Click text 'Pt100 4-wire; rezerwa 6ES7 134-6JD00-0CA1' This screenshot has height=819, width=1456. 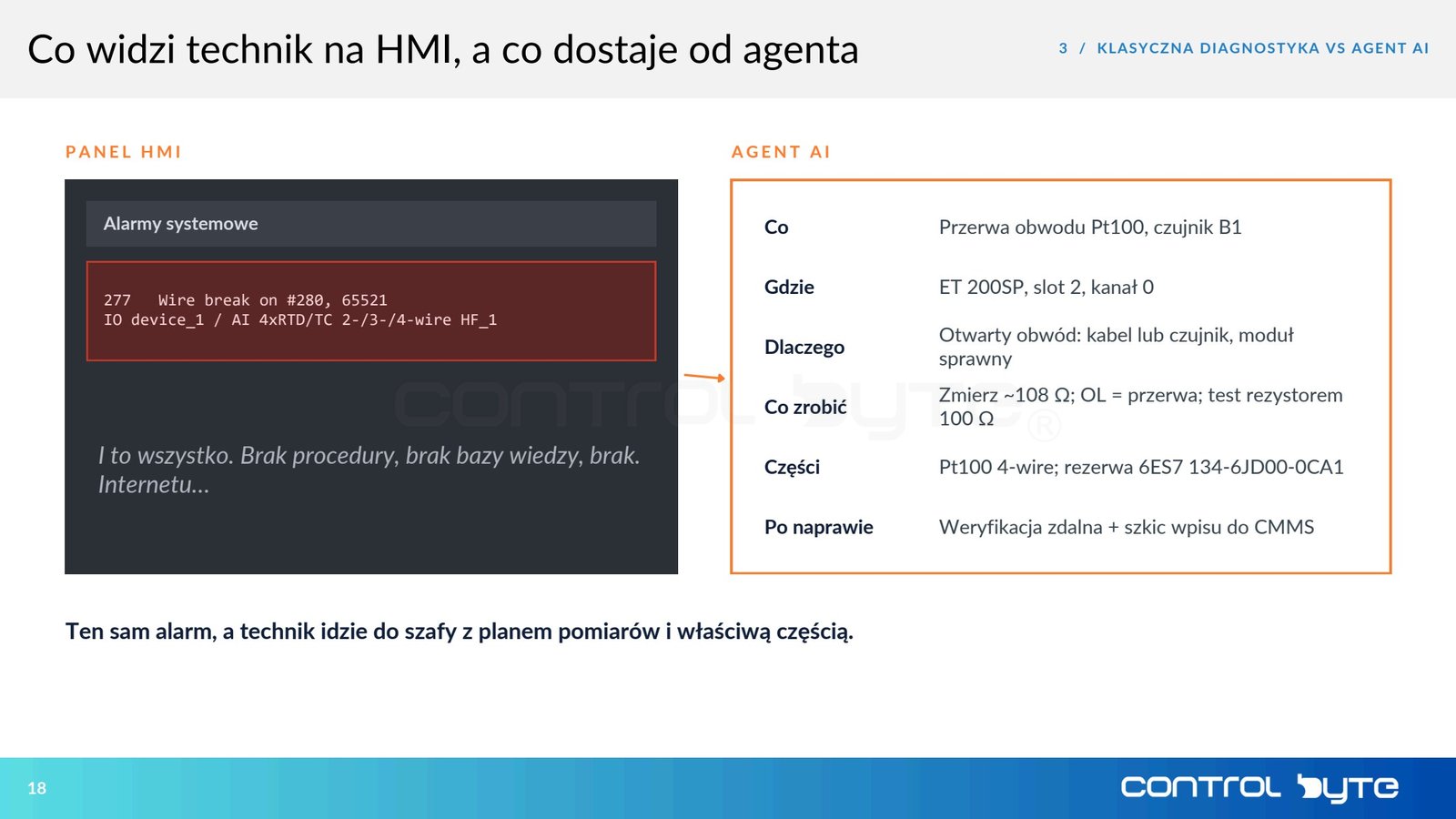pos(1141,468)
